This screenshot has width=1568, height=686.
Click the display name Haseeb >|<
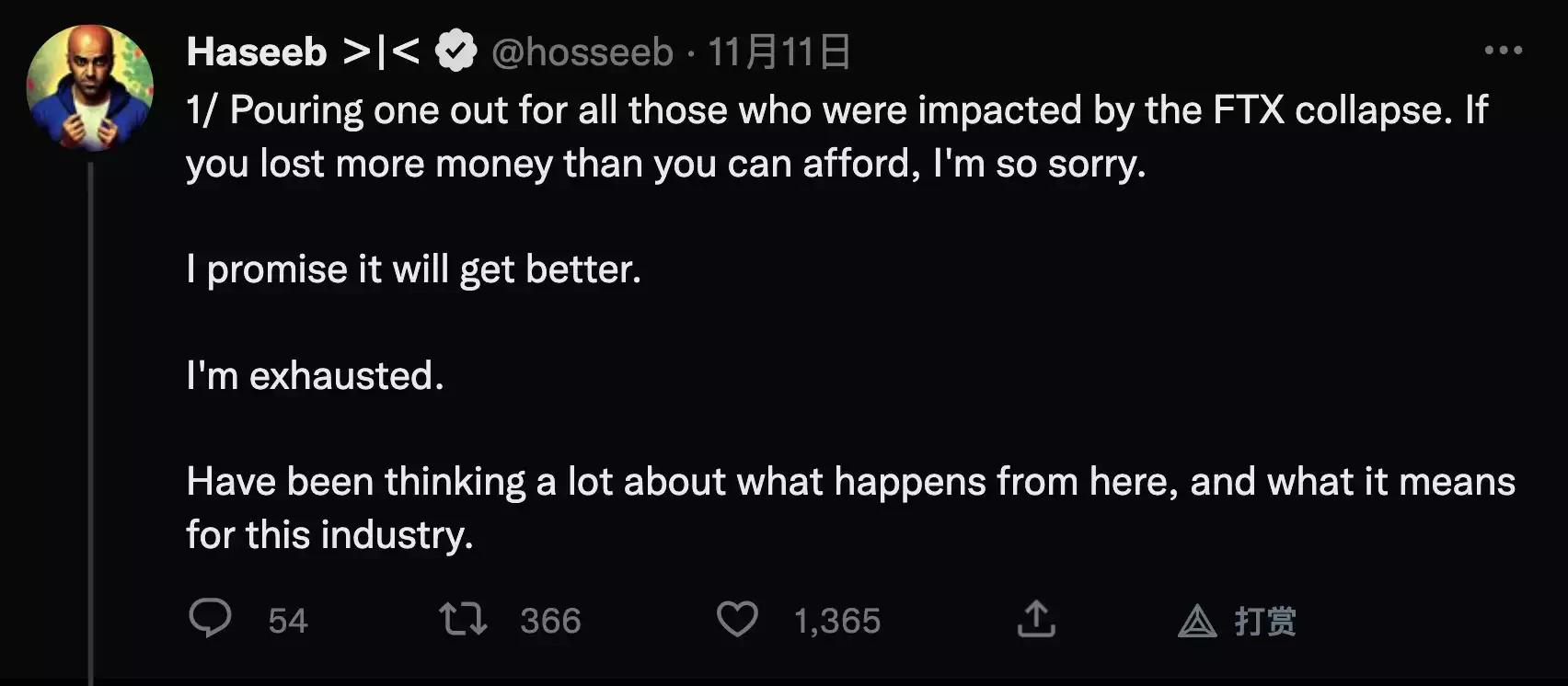point(303,51)
